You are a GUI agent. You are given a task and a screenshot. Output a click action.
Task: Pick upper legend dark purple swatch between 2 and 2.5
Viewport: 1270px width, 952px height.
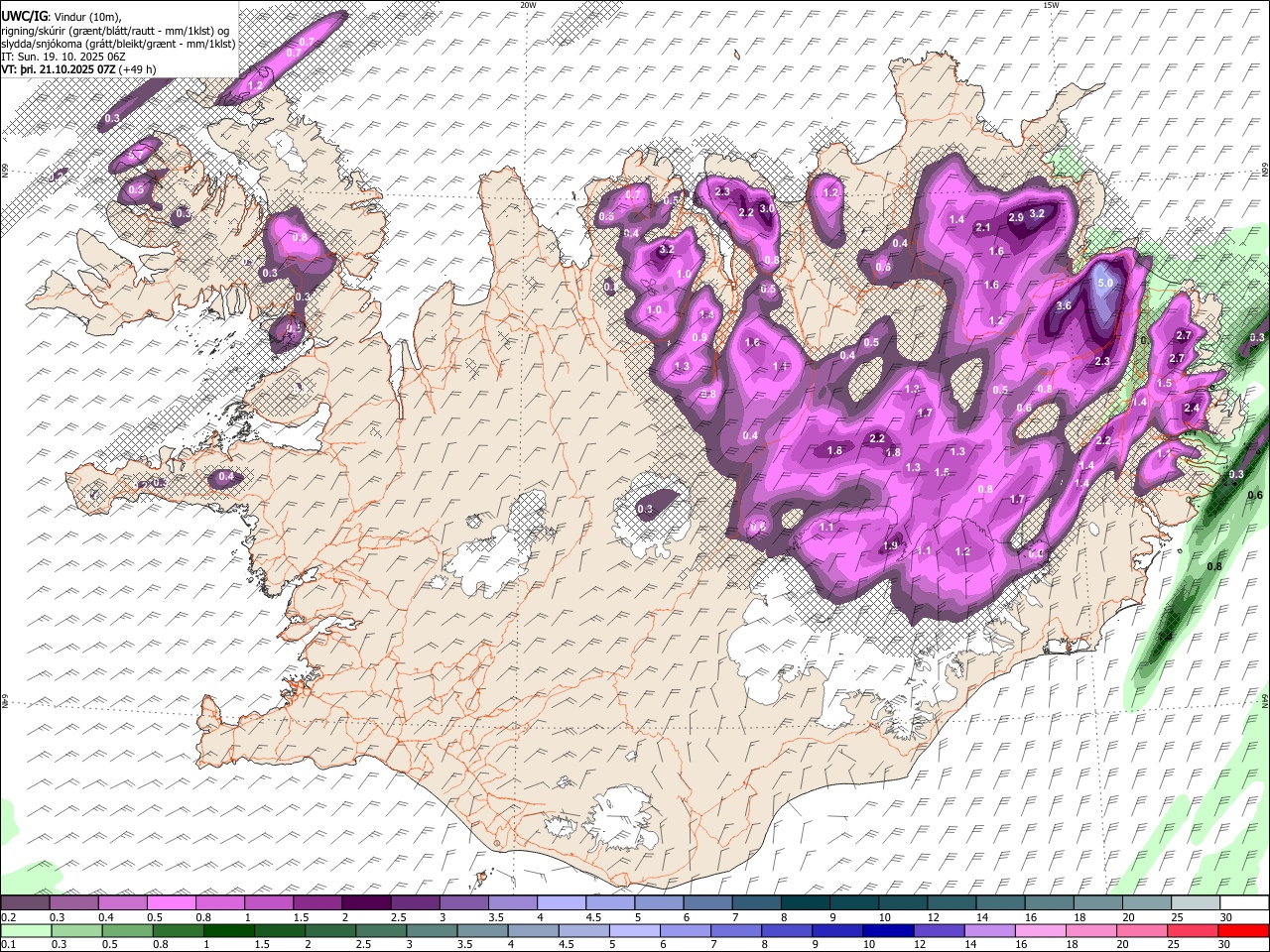[x=366, y=903]
